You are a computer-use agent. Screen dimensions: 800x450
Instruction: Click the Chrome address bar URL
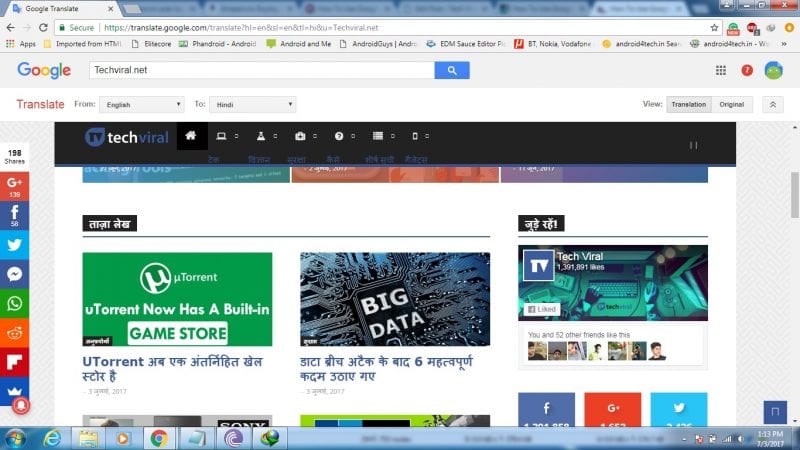[x=241, y=28]
